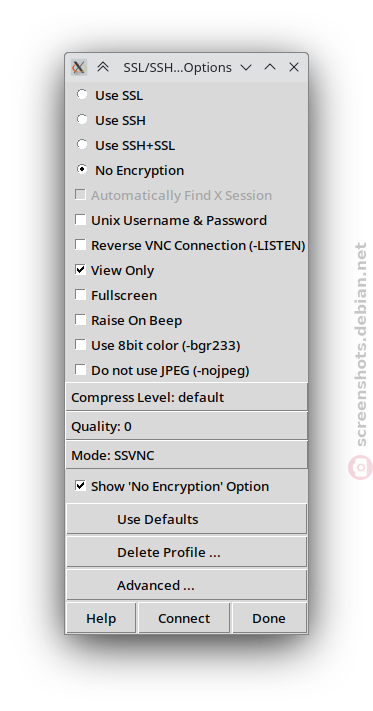Viewport: 373px width, 711px height.
Task: Choose the Use SSH+SSL option
Action: (x=82, y=145)
